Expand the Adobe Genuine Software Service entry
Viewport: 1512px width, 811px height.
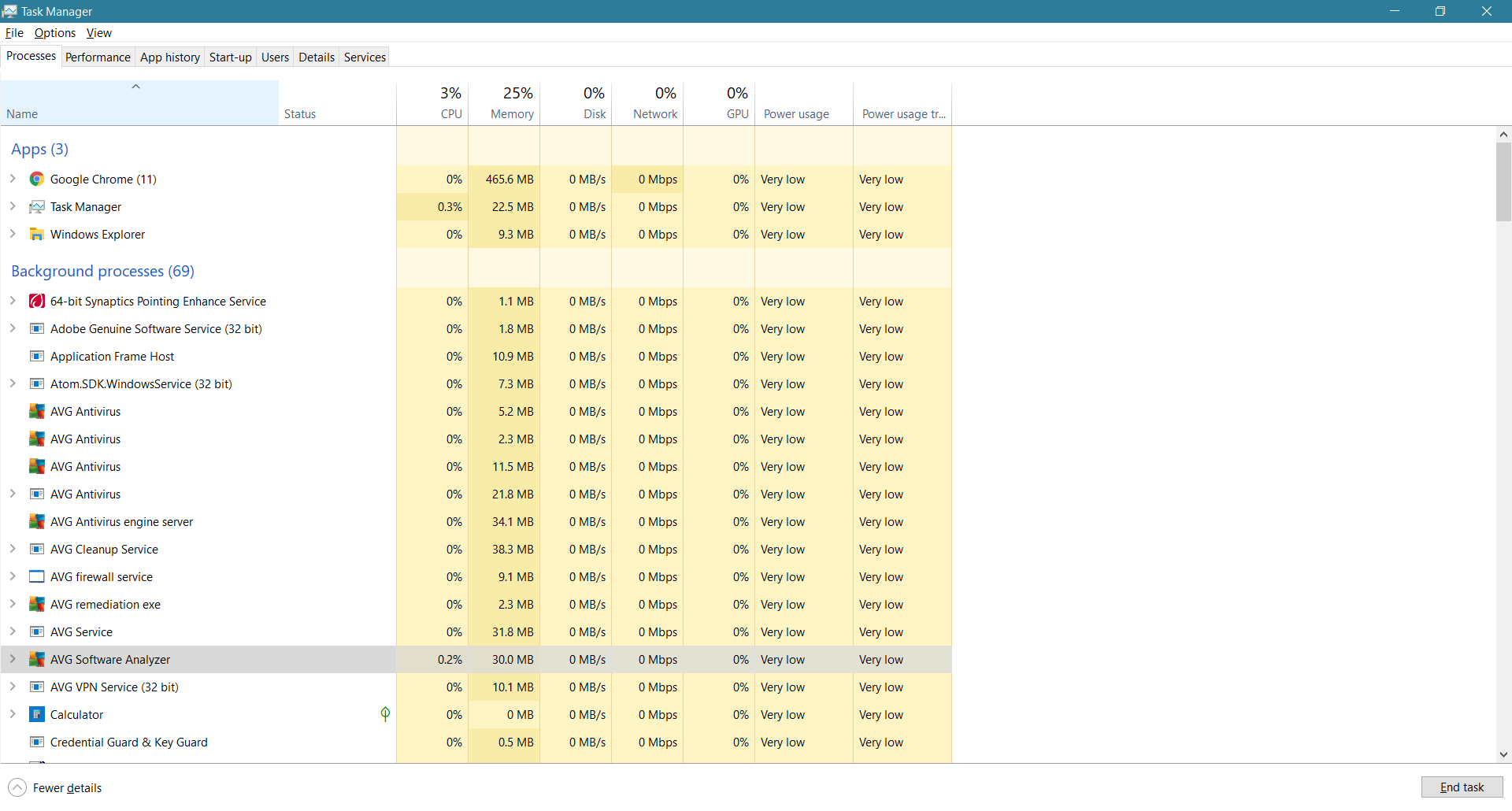[13, 329]
